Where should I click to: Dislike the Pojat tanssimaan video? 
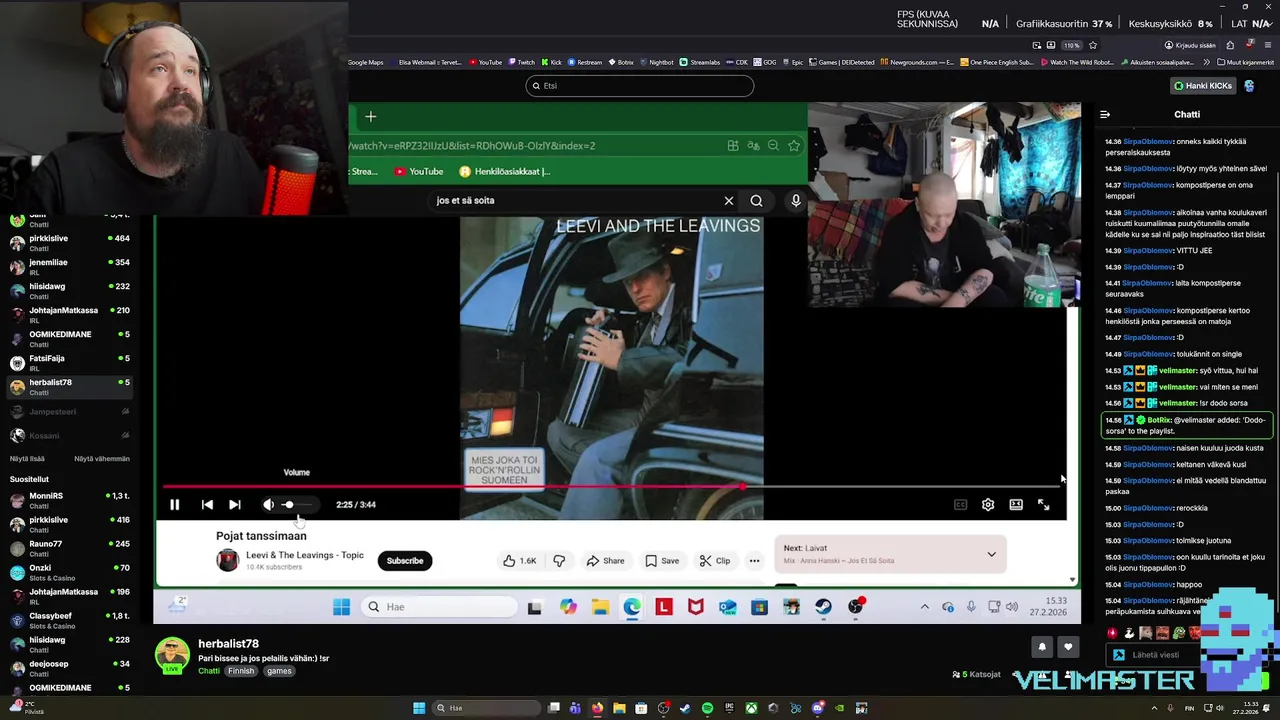pyautogui.click(x=559, y=561)
